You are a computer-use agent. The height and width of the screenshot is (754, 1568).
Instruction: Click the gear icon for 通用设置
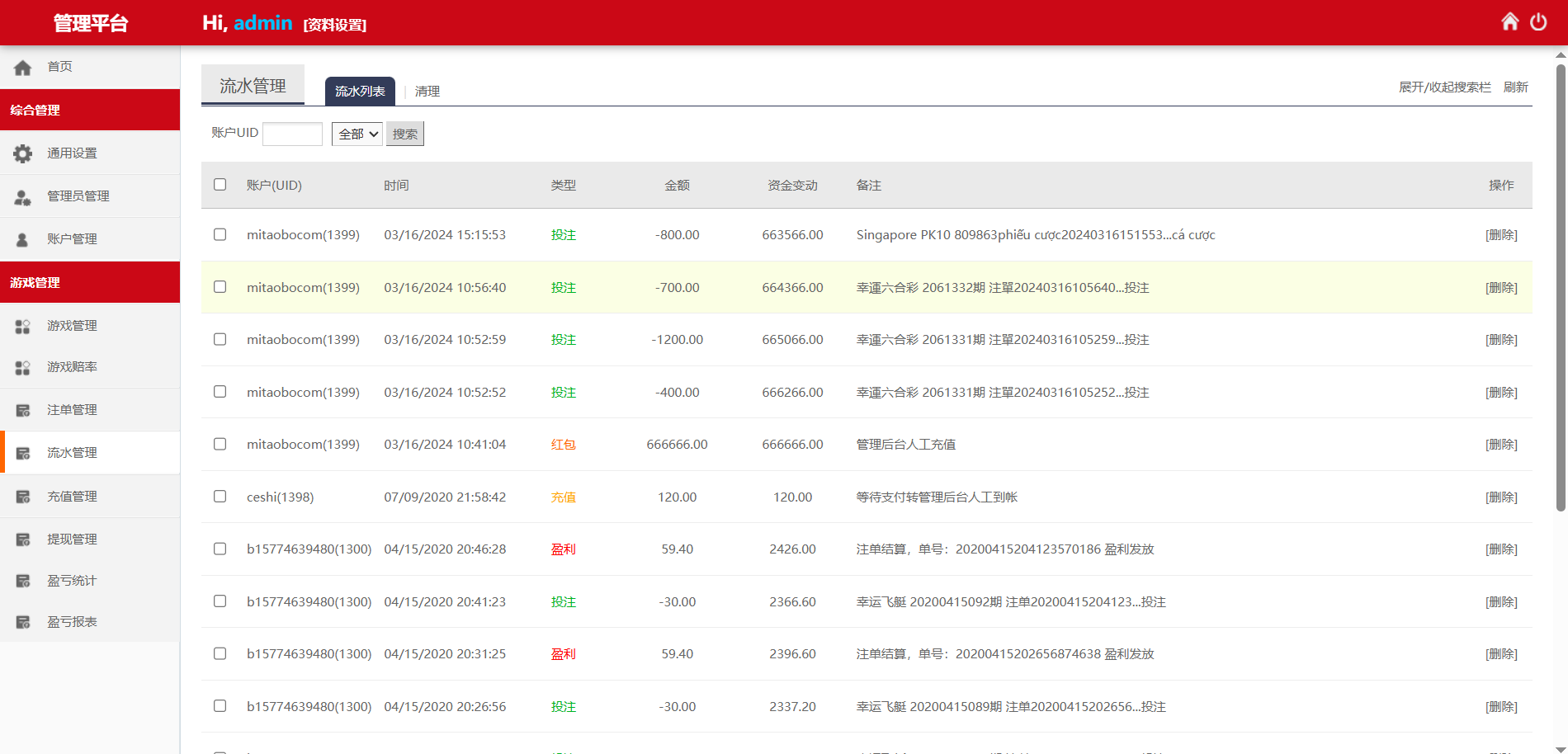23,153
